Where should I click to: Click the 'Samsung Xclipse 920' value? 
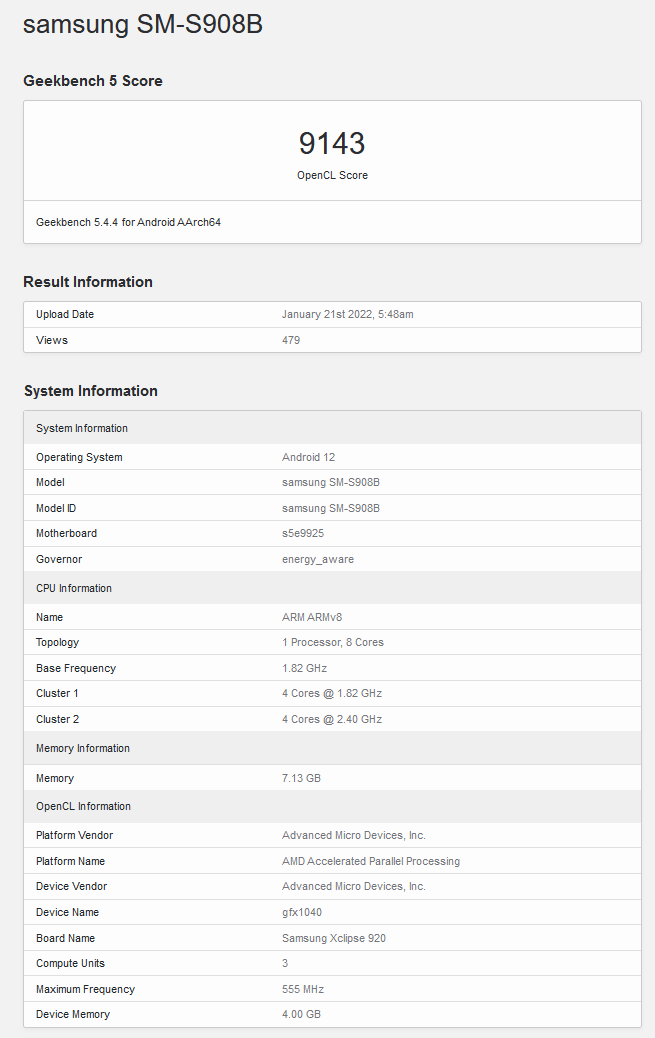334,938
